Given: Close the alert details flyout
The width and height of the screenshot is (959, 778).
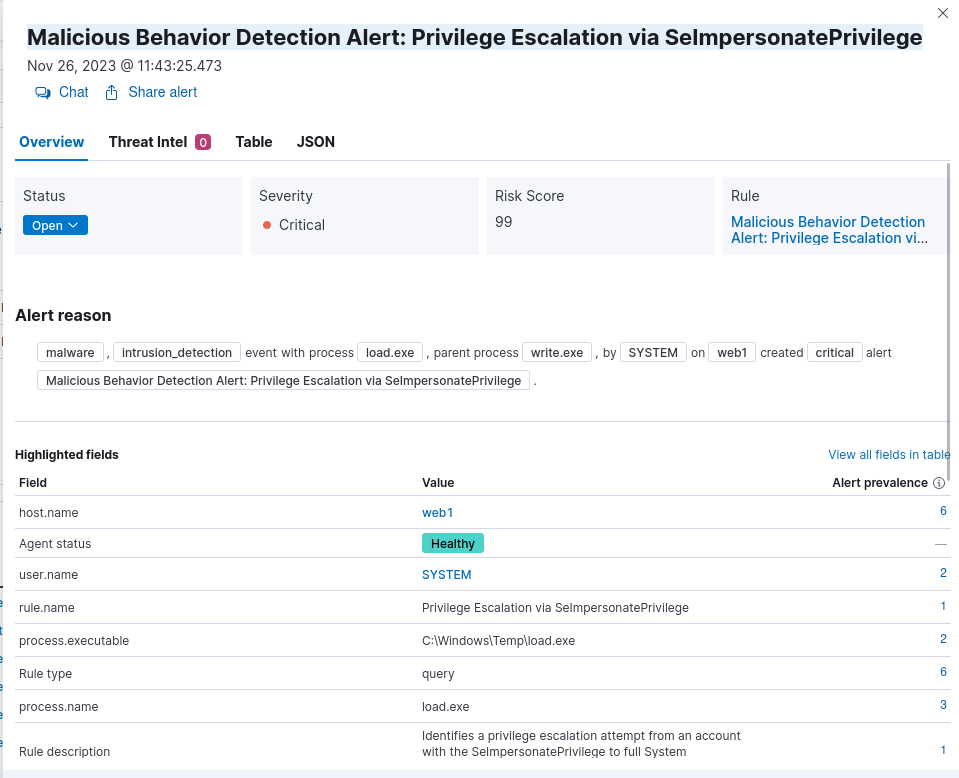Looking at the screenshot, I should click(942, 13).
